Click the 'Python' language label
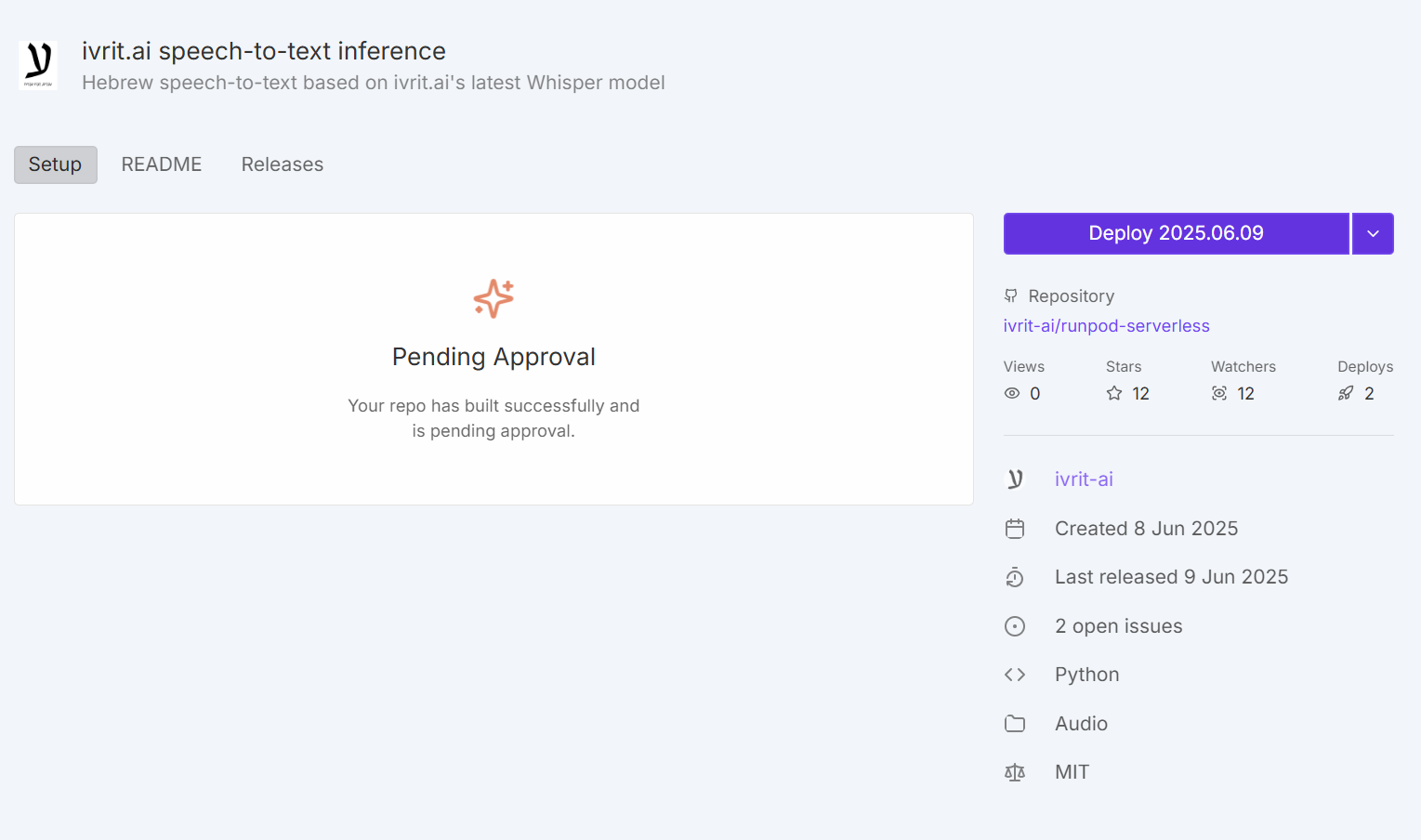Viewport: 1421px width, 840px height. (x=1087, y=675)
